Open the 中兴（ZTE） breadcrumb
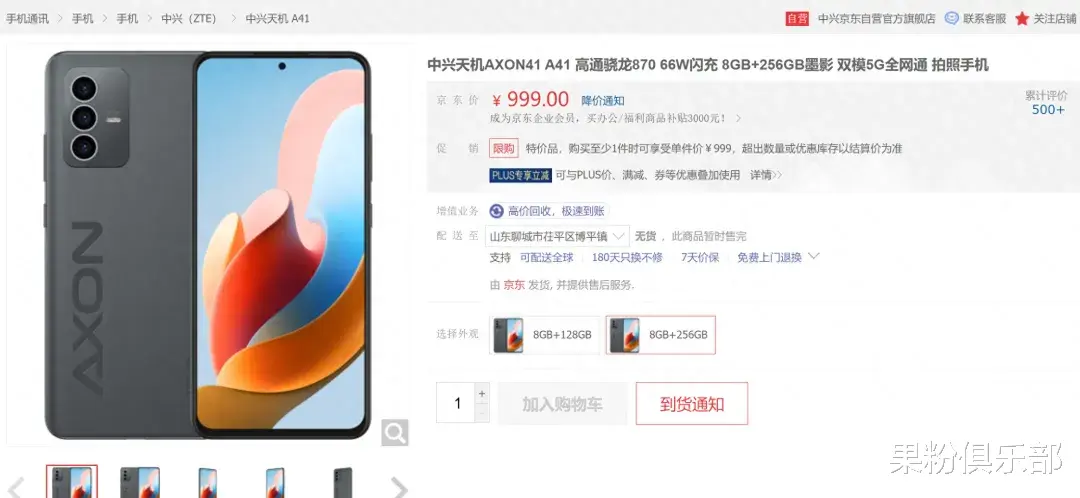 [x=189, y=19]
